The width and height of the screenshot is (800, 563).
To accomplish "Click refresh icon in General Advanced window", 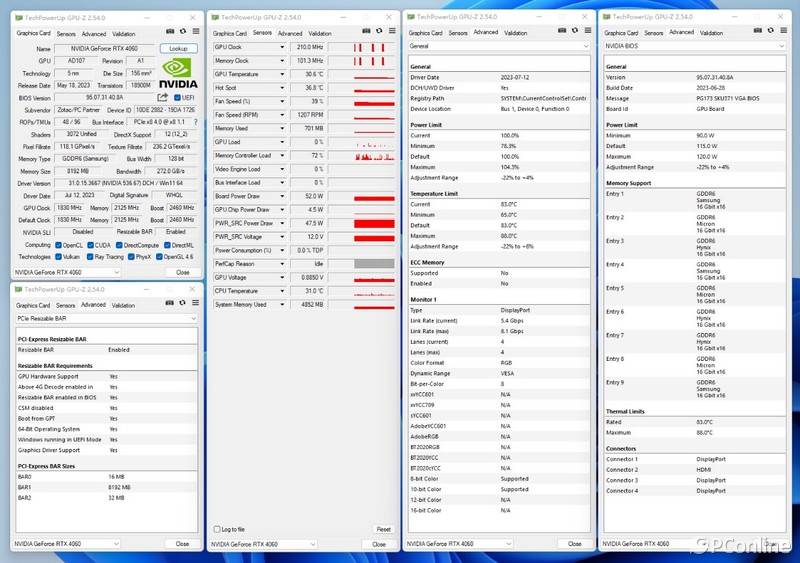I will 574,31.
